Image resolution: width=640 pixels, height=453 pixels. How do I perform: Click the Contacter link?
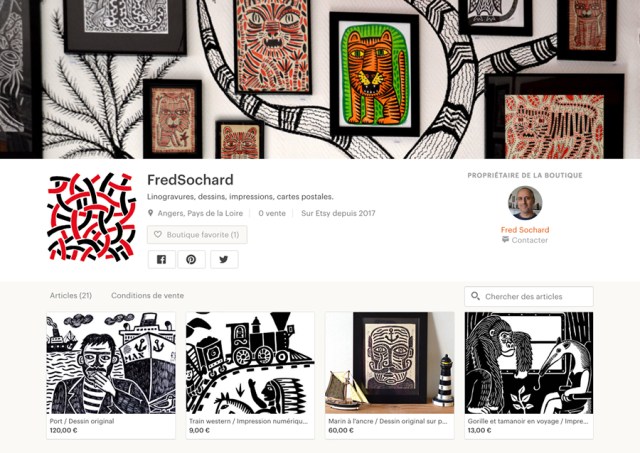tap(529, 240)
